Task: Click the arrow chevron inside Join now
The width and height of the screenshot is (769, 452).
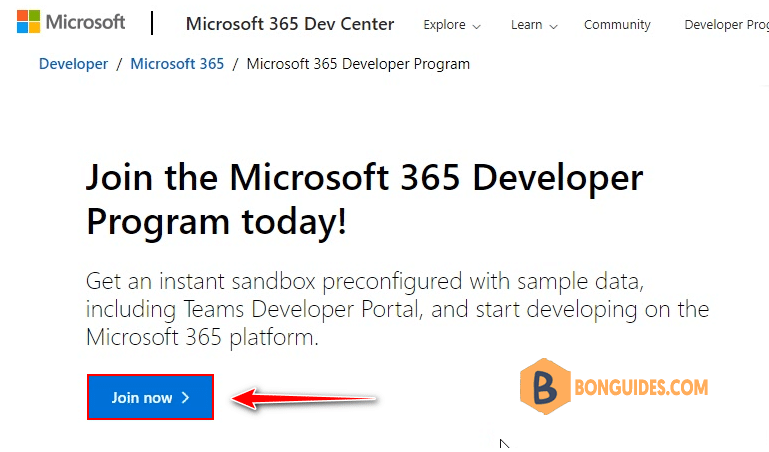Action: (185, 398)
